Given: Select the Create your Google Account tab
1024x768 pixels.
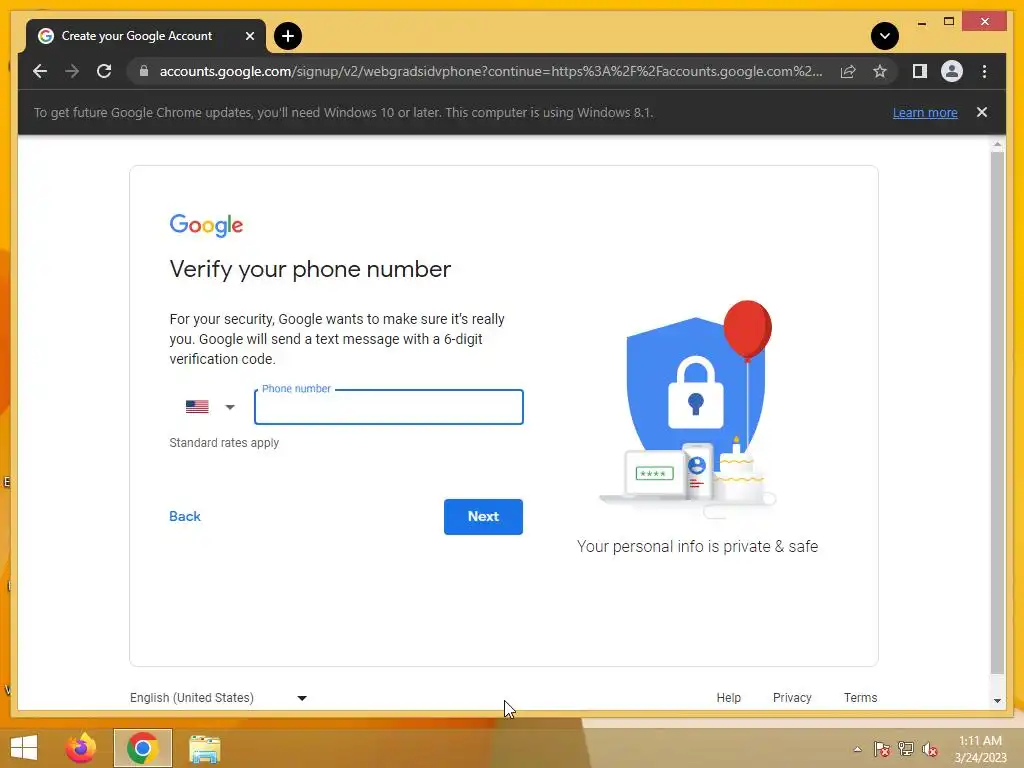Looking at the screenshot, I should (x=146, y=36).
